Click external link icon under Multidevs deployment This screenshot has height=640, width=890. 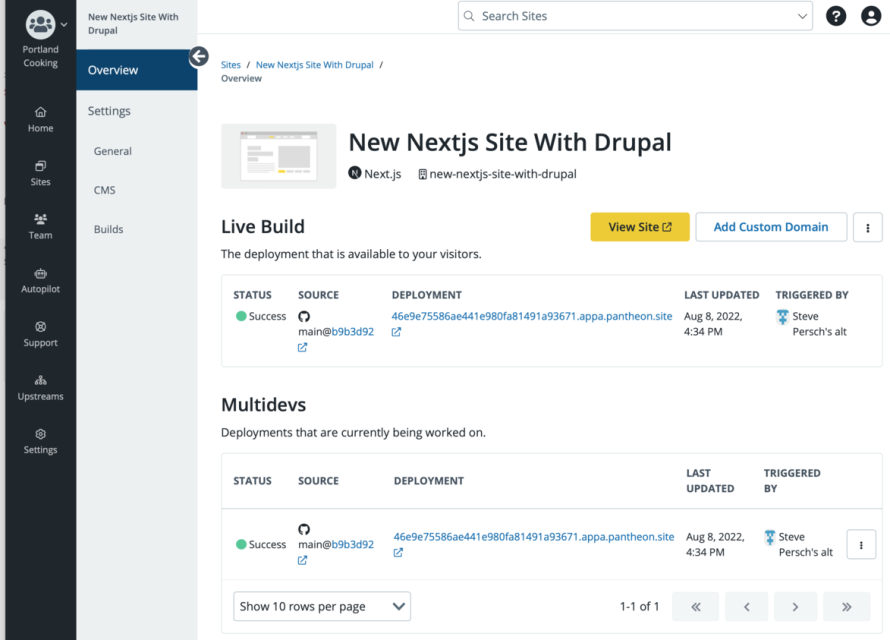tap(398, 553)
